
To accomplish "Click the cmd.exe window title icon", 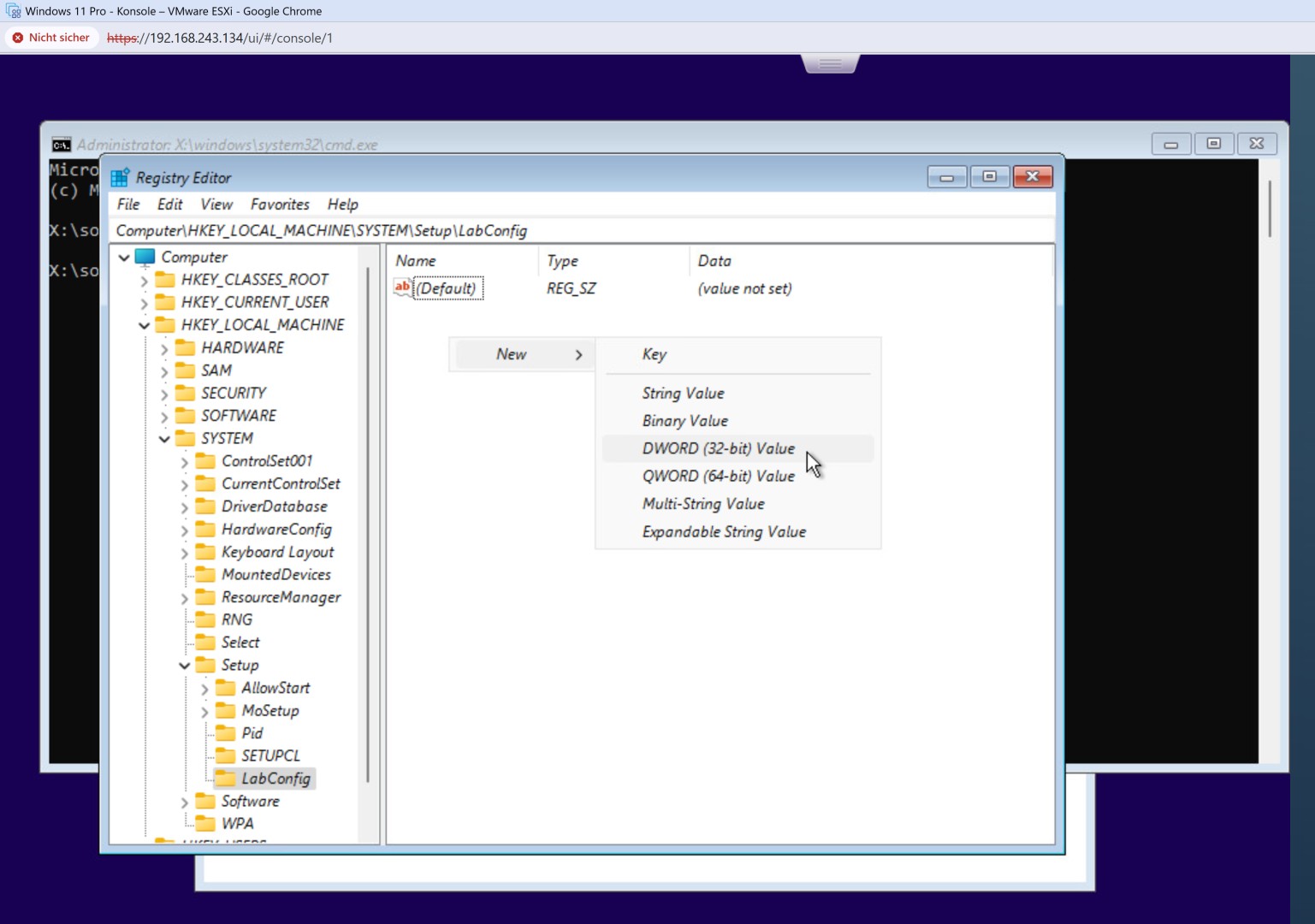I will 62,145.
